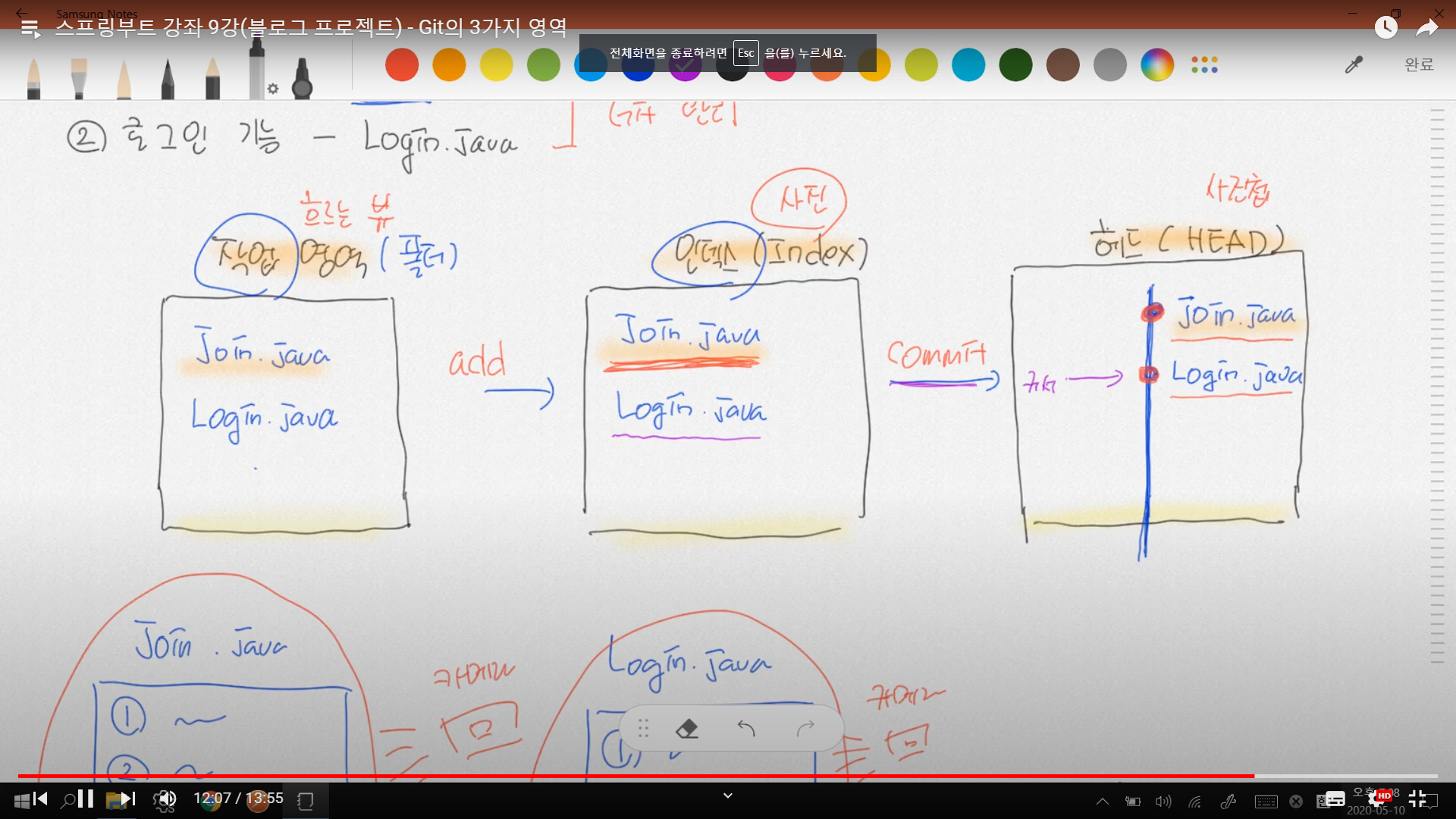Open the HD quality settings gear
The height and width of the screenshot is (819, 1456).
[x=1377, y=799]
